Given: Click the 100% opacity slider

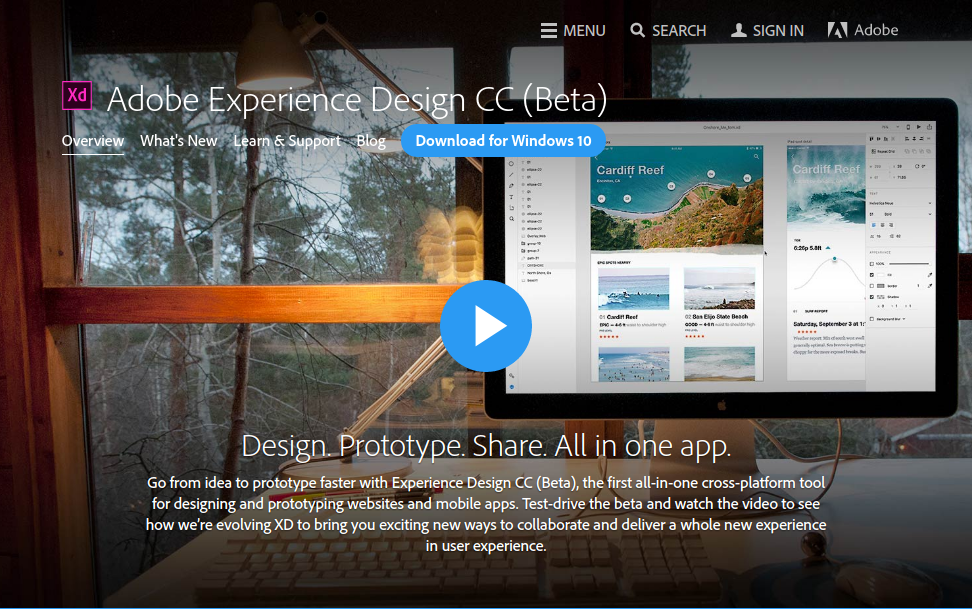Looking at the screenshot, I should coord(910,263).
